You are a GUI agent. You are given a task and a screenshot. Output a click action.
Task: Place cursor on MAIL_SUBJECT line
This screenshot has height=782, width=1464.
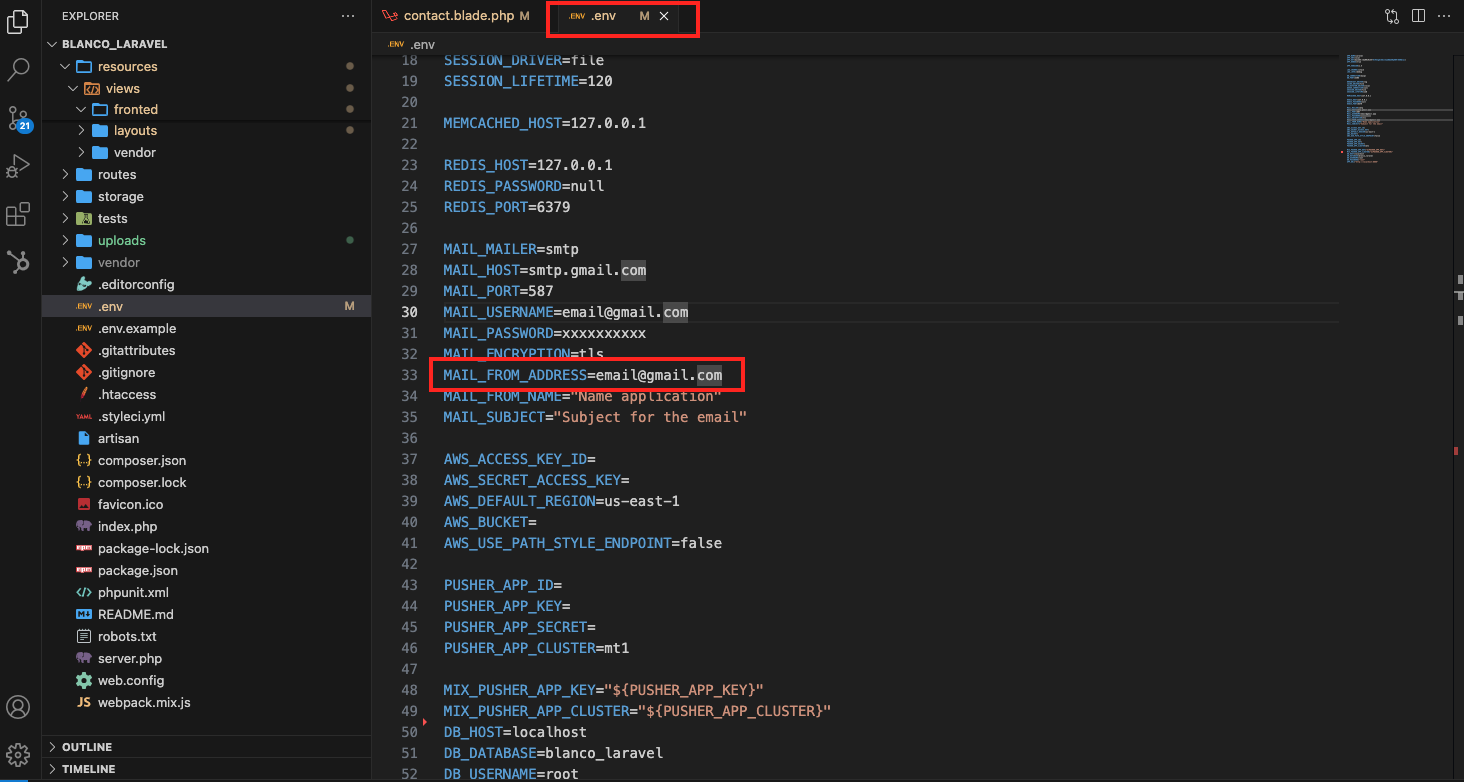595,417
